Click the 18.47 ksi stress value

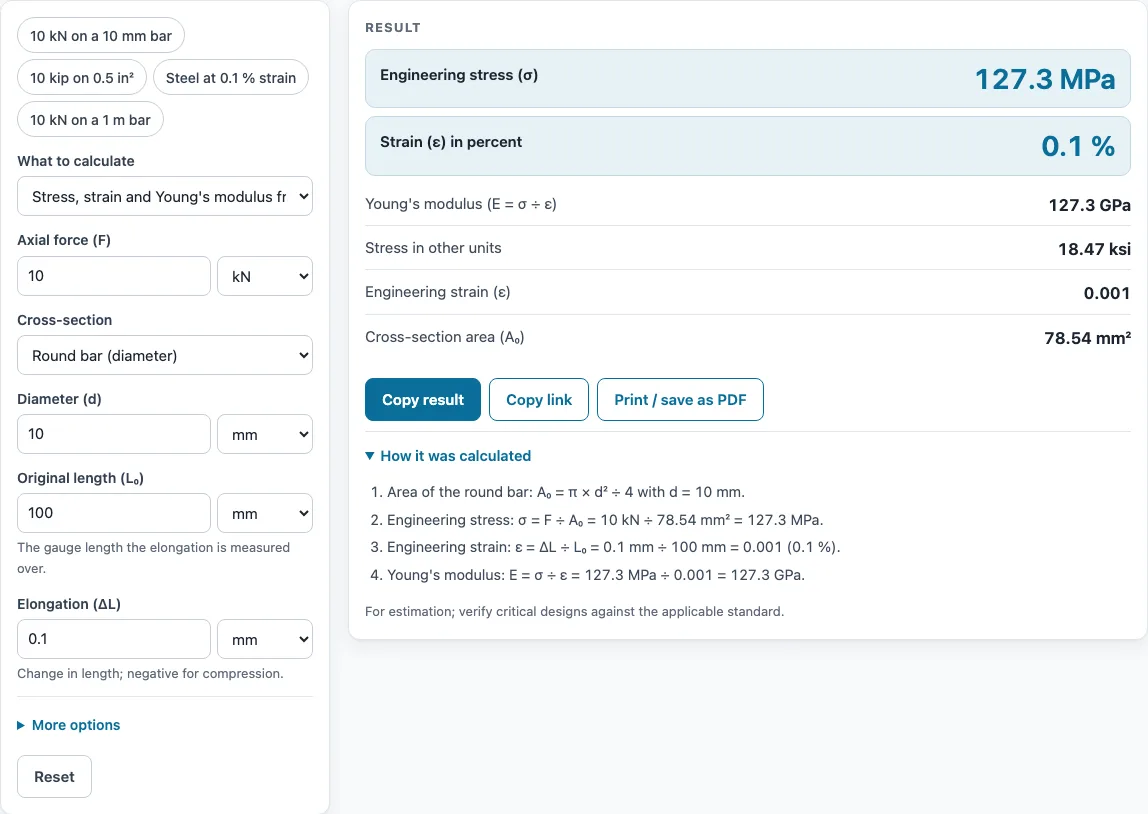(1095, 249)
